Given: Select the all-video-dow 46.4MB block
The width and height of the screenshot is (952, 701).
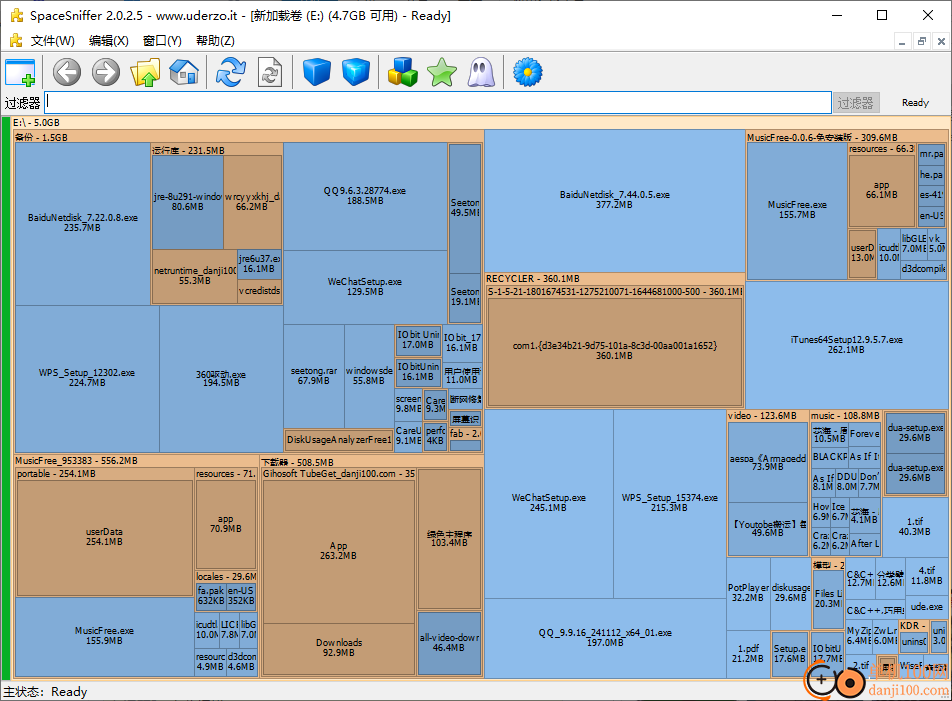Looking at the screenshot, I should pyautogui.click(x=449, y=643).
